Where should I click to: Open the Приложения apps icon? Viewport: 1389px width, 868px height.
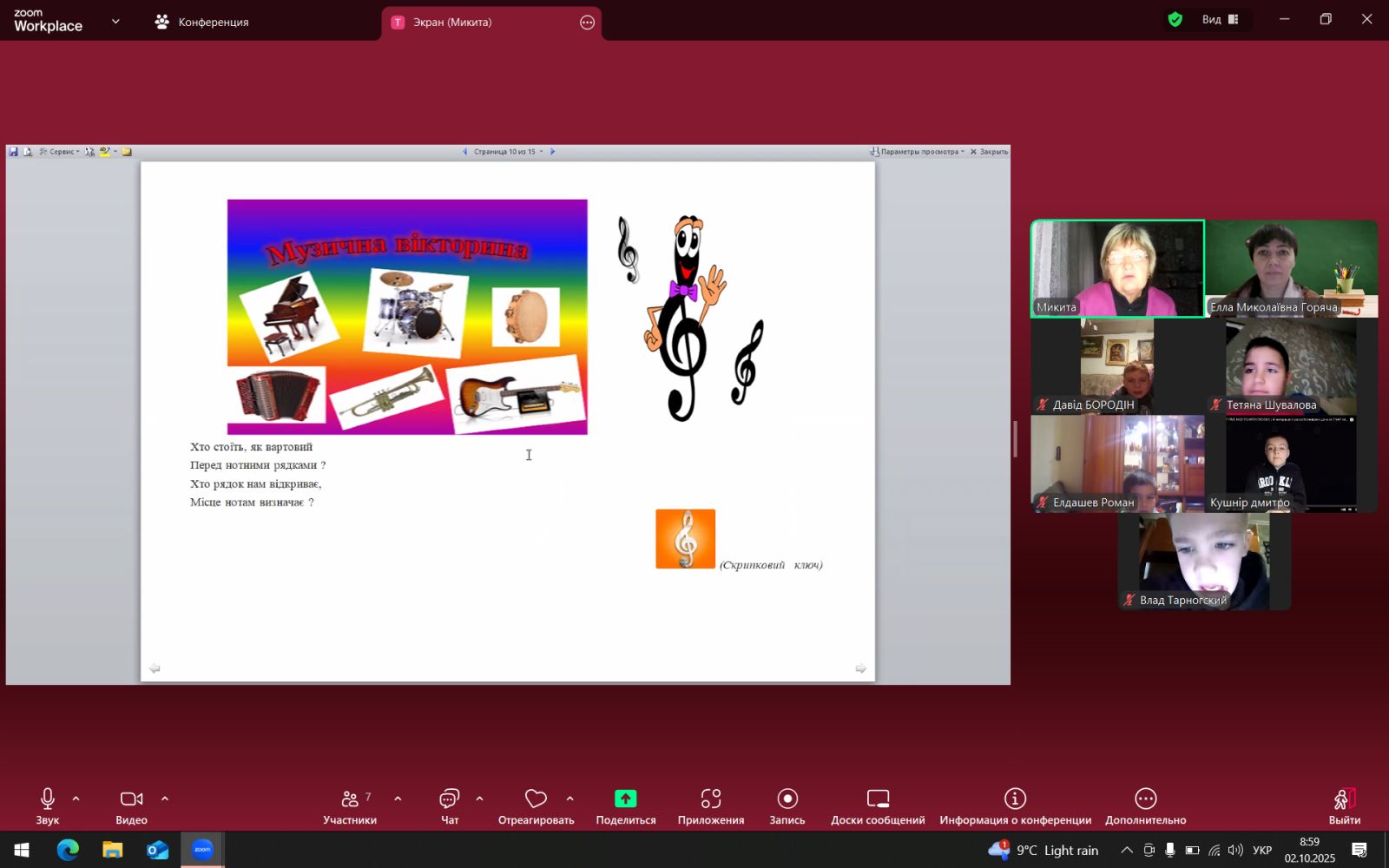710,799
